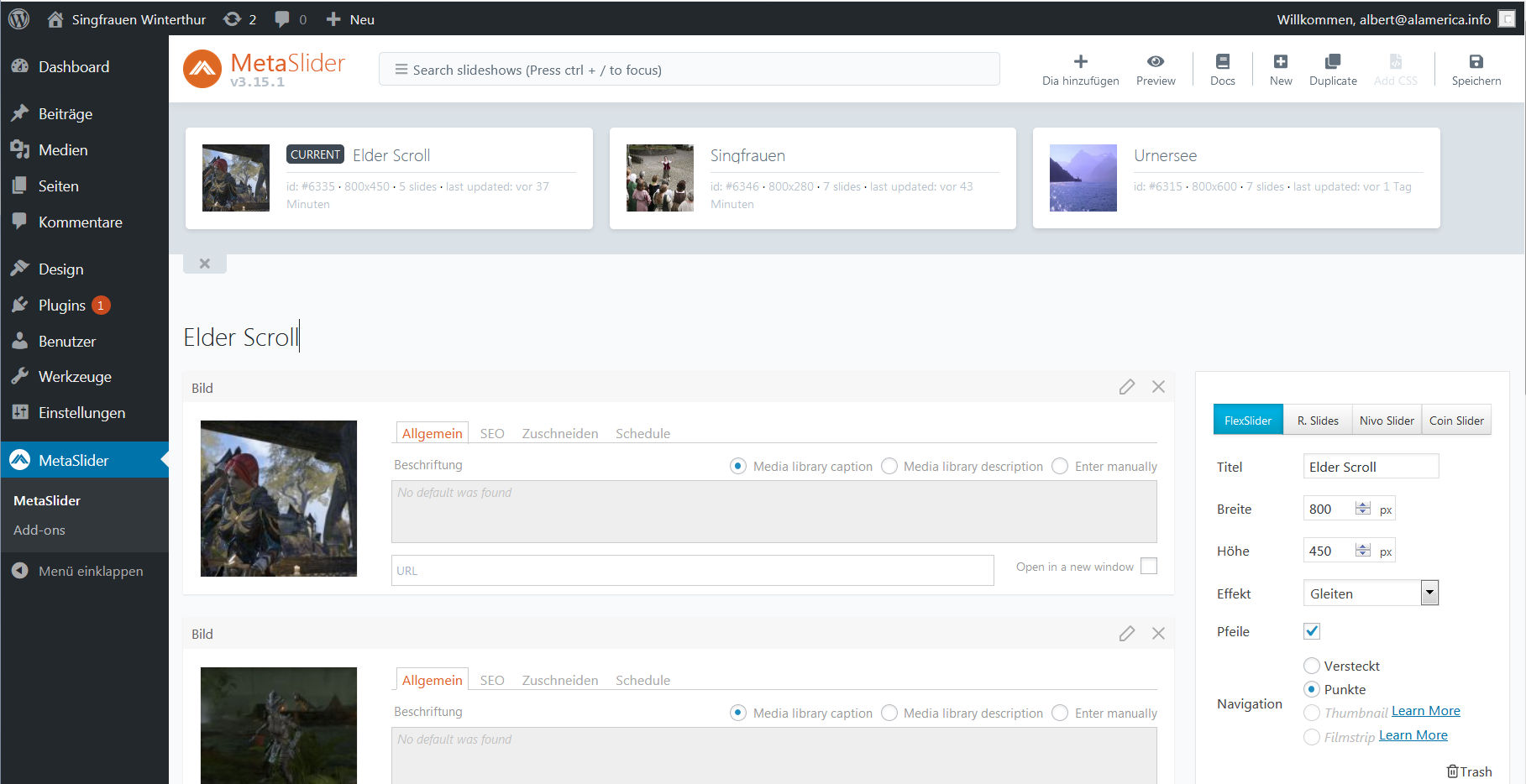The height and width of the screenshot is (784, 1526).
Task: Open WordPress logo menu in admin bar
Action: pos(18,18)
